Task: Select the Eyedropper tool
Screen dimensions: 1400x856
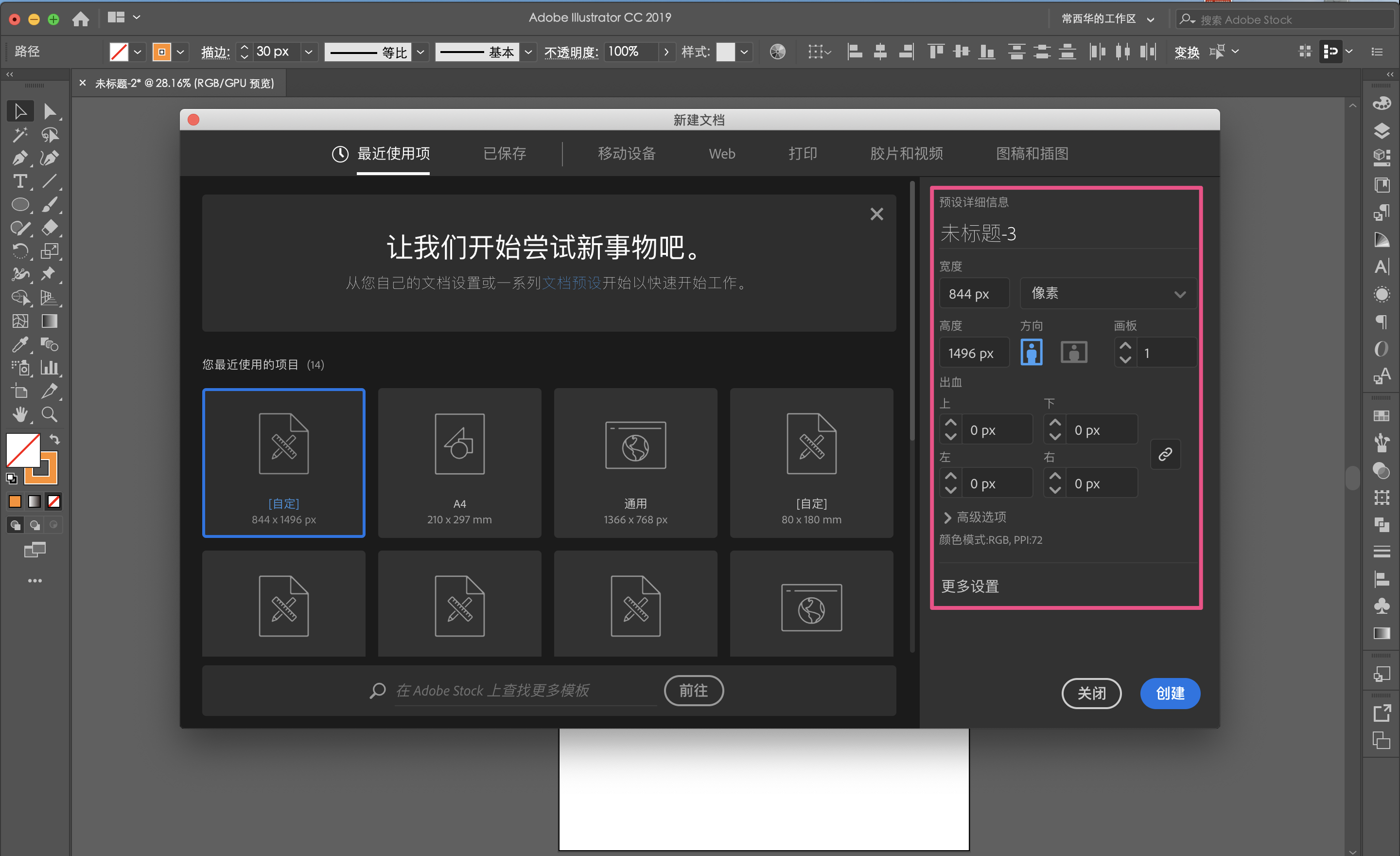Action: (x=20, y=344)
